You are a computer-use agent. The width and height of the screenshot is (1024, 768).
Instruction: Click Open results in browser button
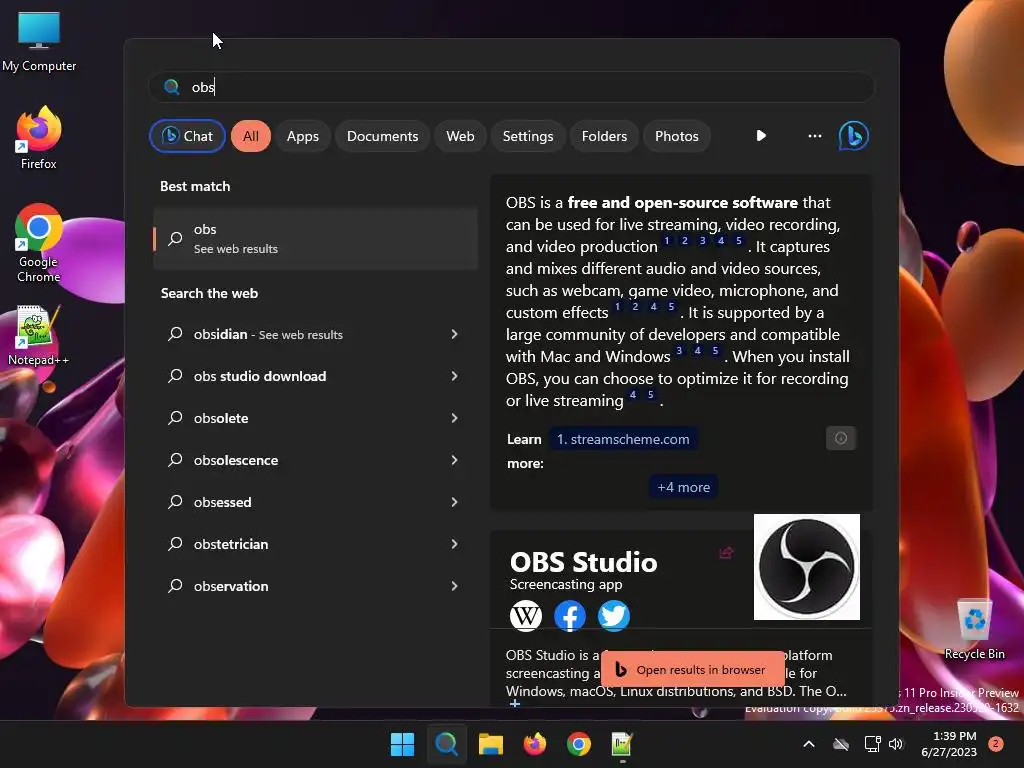692,669
